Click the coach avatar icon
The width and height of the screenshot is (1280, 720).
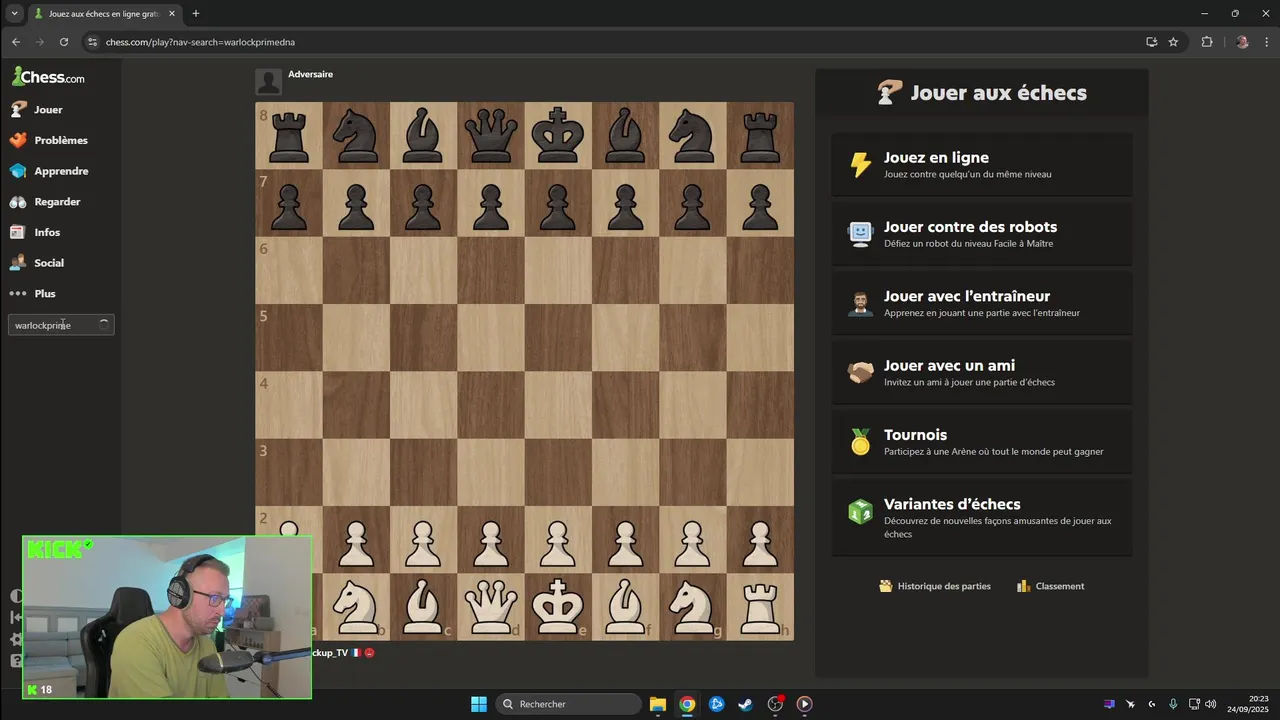point(860,303)
